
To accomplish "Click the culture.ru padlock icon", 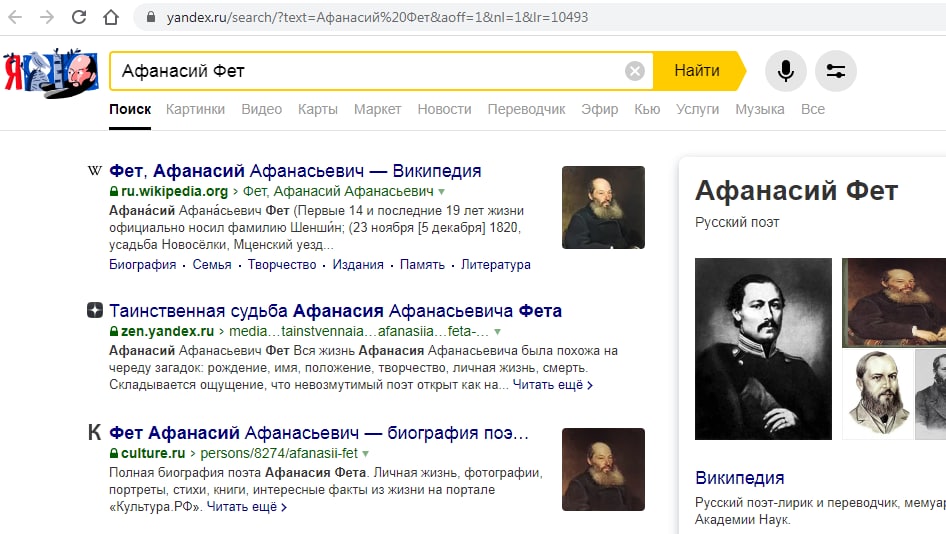I will click(113, 453).
